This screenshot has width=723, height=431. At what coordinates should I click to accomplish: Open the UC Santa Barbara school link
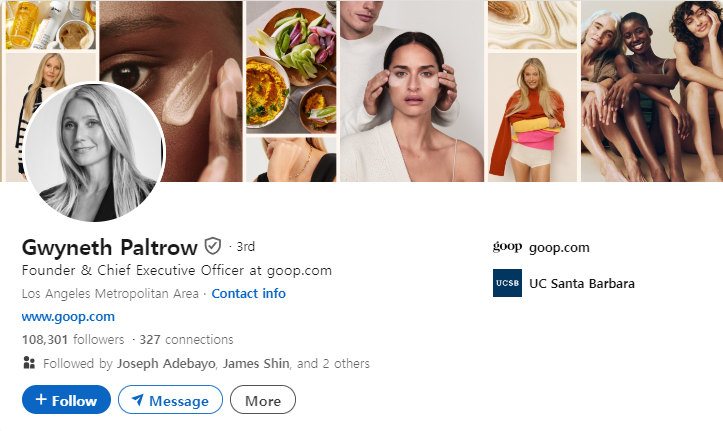(x=582, y=283)
